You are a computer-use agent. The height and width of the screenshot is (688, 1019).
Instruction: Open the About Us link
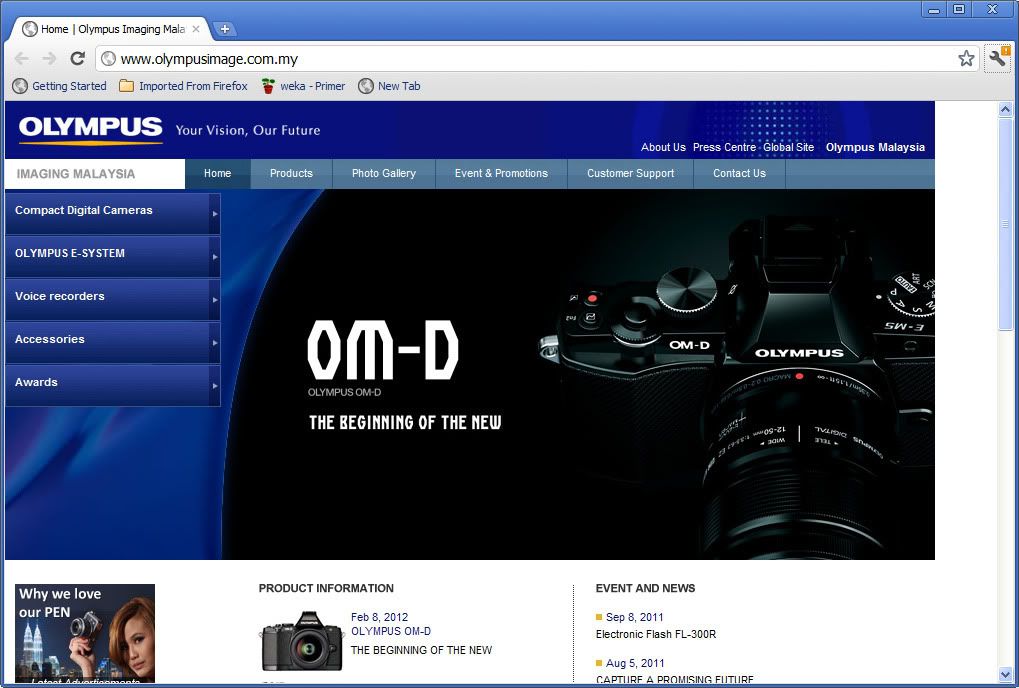coord(663,147)
